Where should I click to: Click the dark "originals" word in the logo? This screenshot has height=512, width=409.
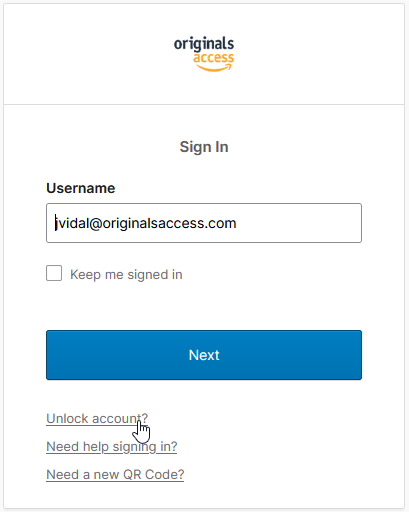coord(204,44)
